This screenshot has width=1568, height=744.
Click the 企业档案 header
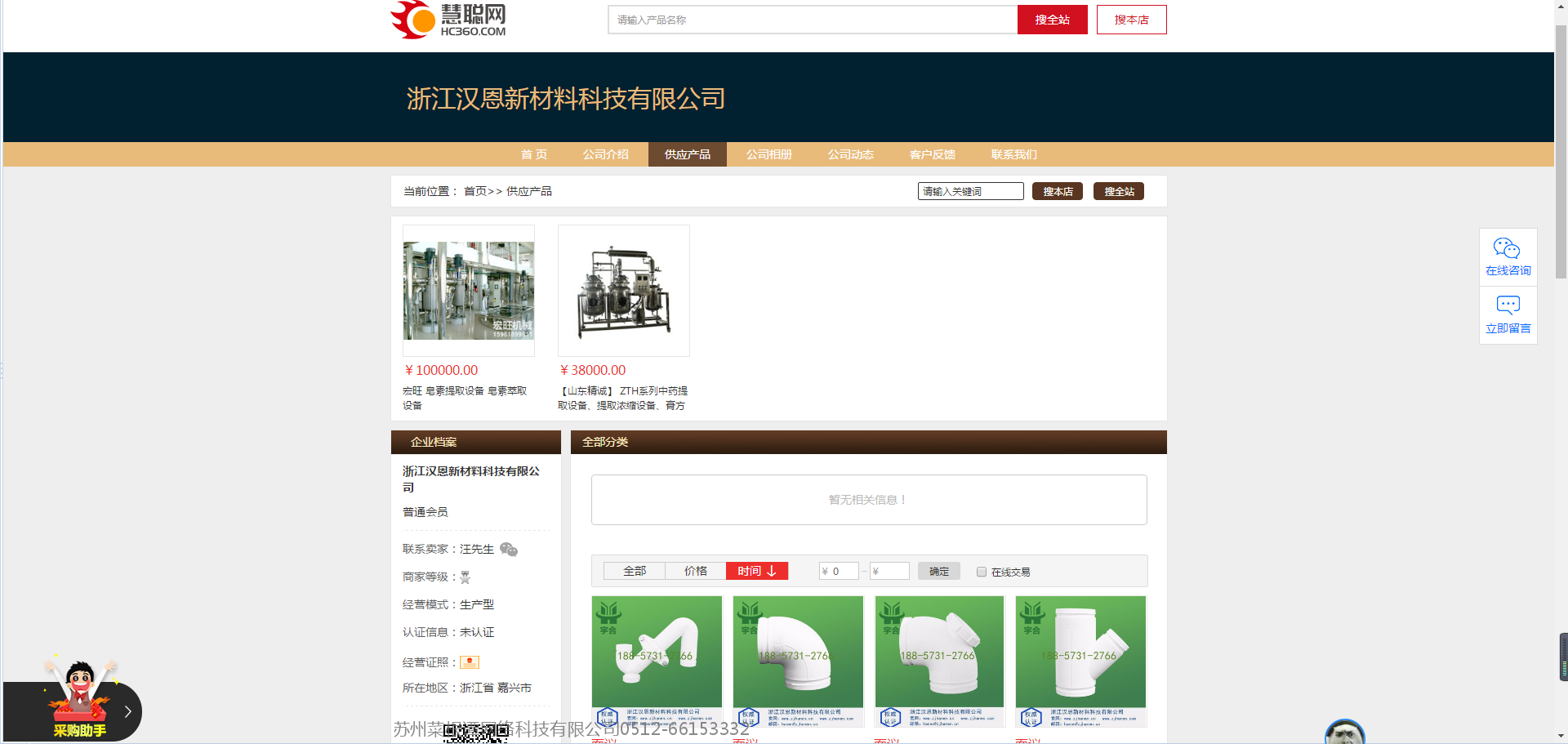click(x=434, y=442)
